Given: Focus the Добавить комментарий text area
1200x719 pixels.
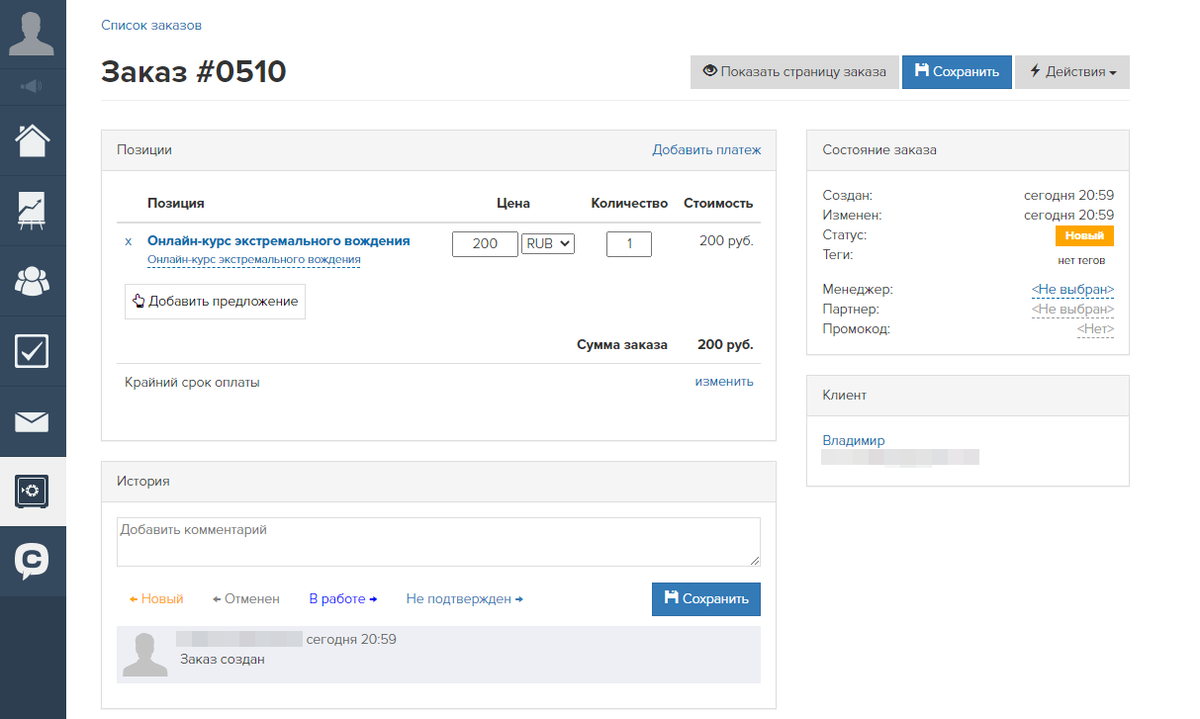Looking at the screenshot, I should (x=439, y=542).
